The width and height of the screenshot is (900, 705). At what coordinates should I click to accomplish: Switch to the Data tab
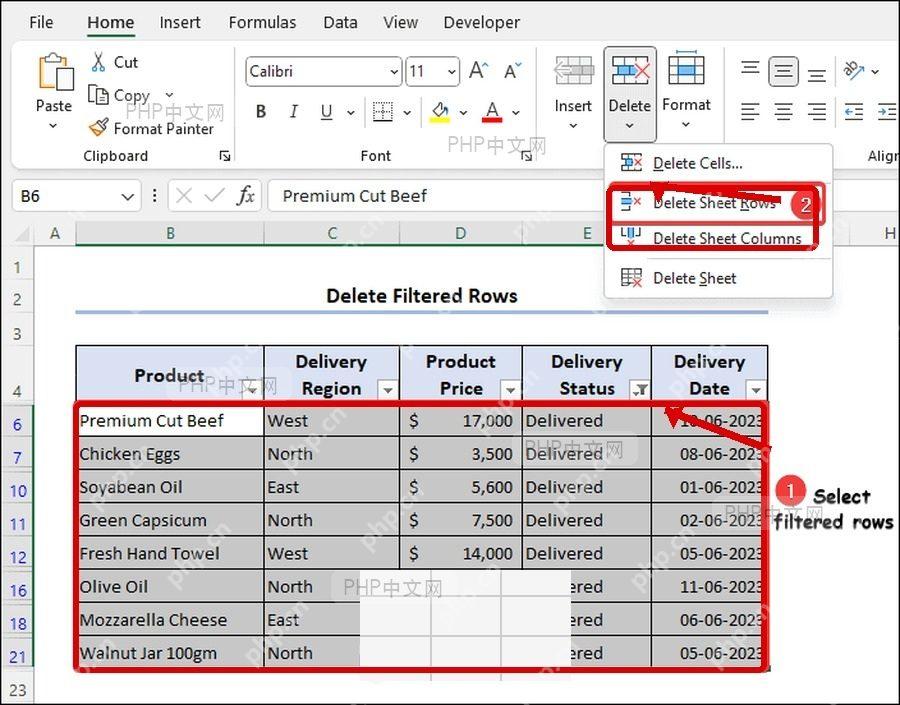tap(340, 22)
